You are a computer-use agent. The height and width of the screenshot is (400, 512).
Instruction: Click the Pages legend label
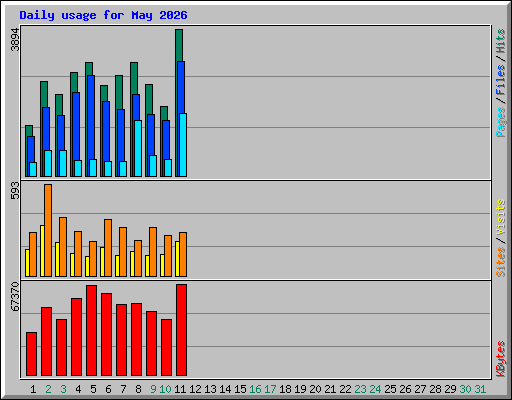(501, 122)
